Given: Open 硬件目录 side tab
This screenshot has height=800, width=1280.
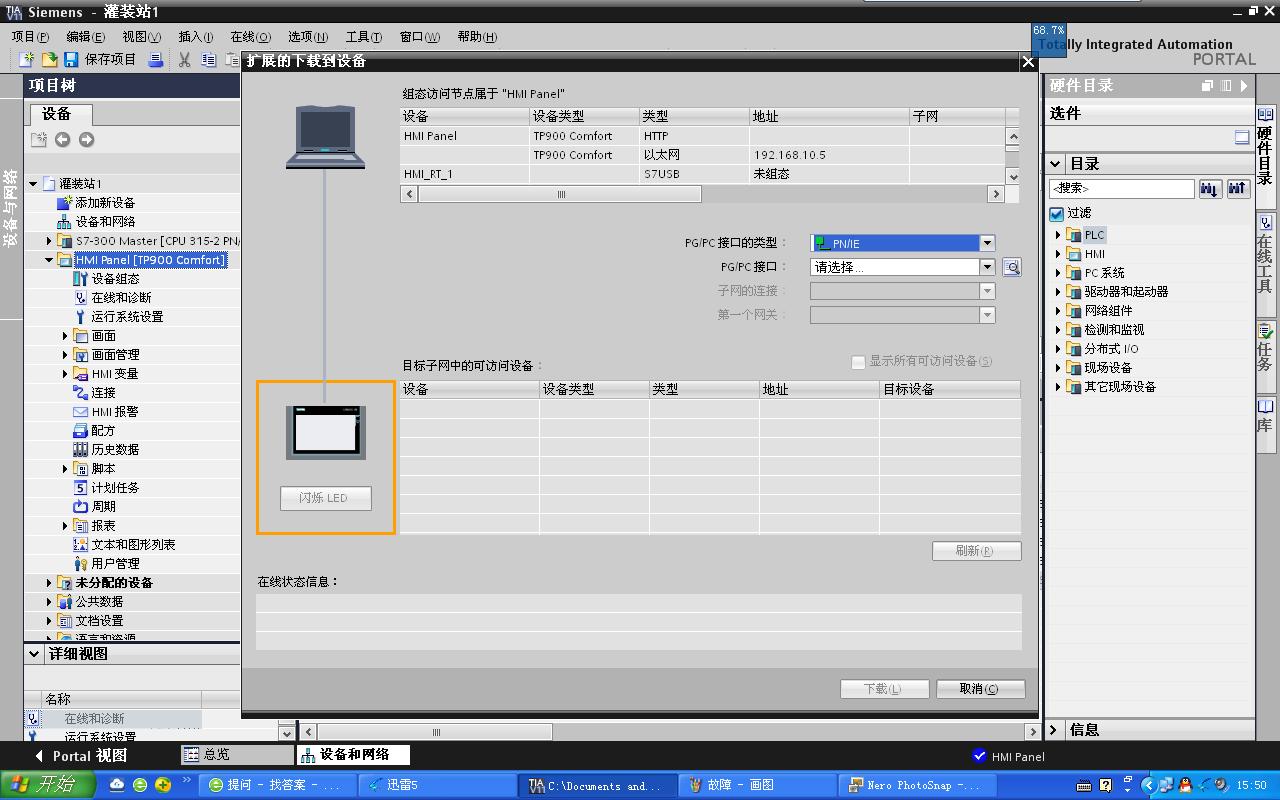Looking at the screenshot, I should tap(1265, 147).
